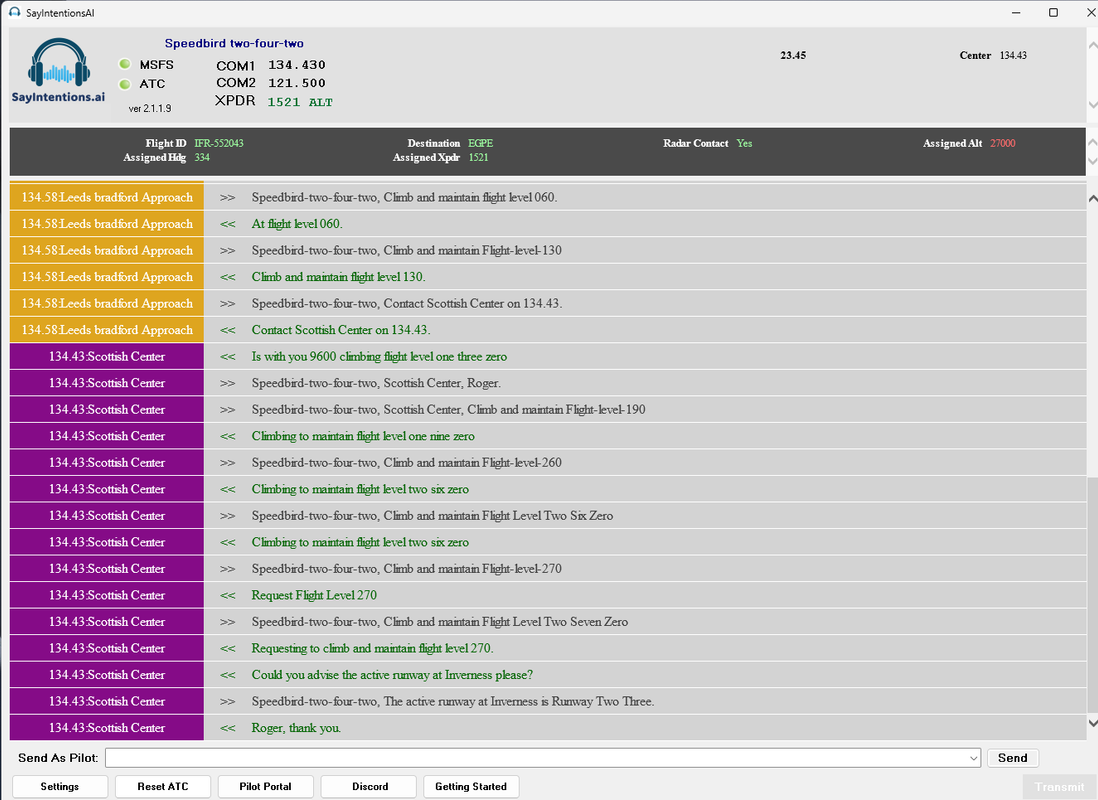Viewport: 1098px width, 800px height.
Task: Select ATC message 'Flight Level Two Six Zero'
Action: click(432, 517)
